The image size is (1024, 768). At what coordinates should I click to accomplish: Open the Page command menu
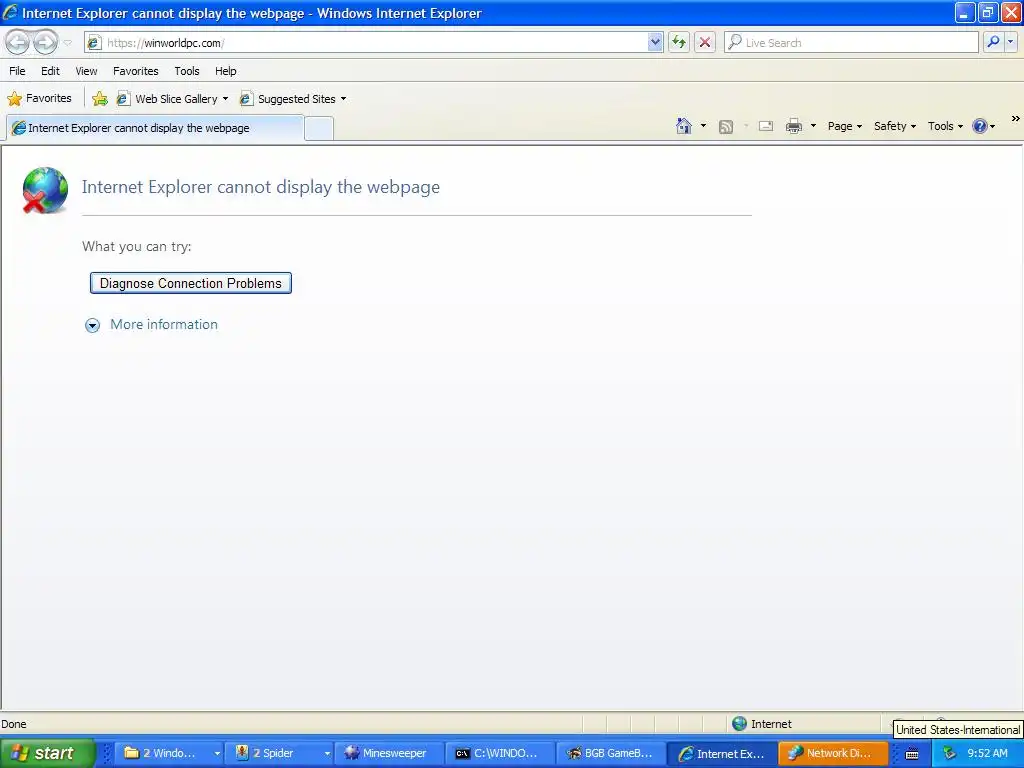(x=845, y=126)
